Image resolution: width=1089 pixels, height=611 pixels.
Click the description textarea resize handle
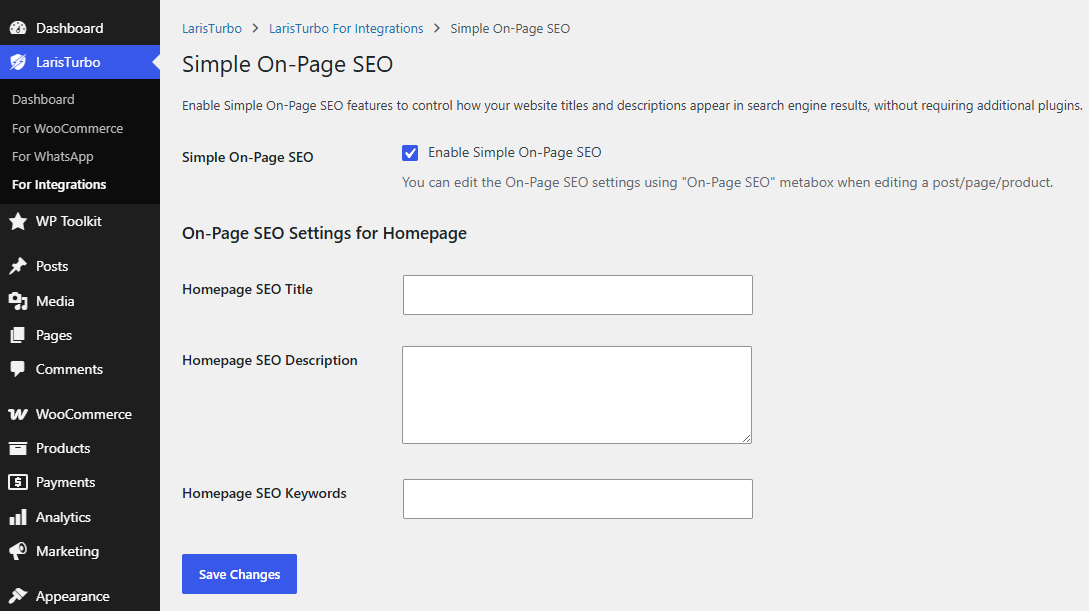pos(747,438)
